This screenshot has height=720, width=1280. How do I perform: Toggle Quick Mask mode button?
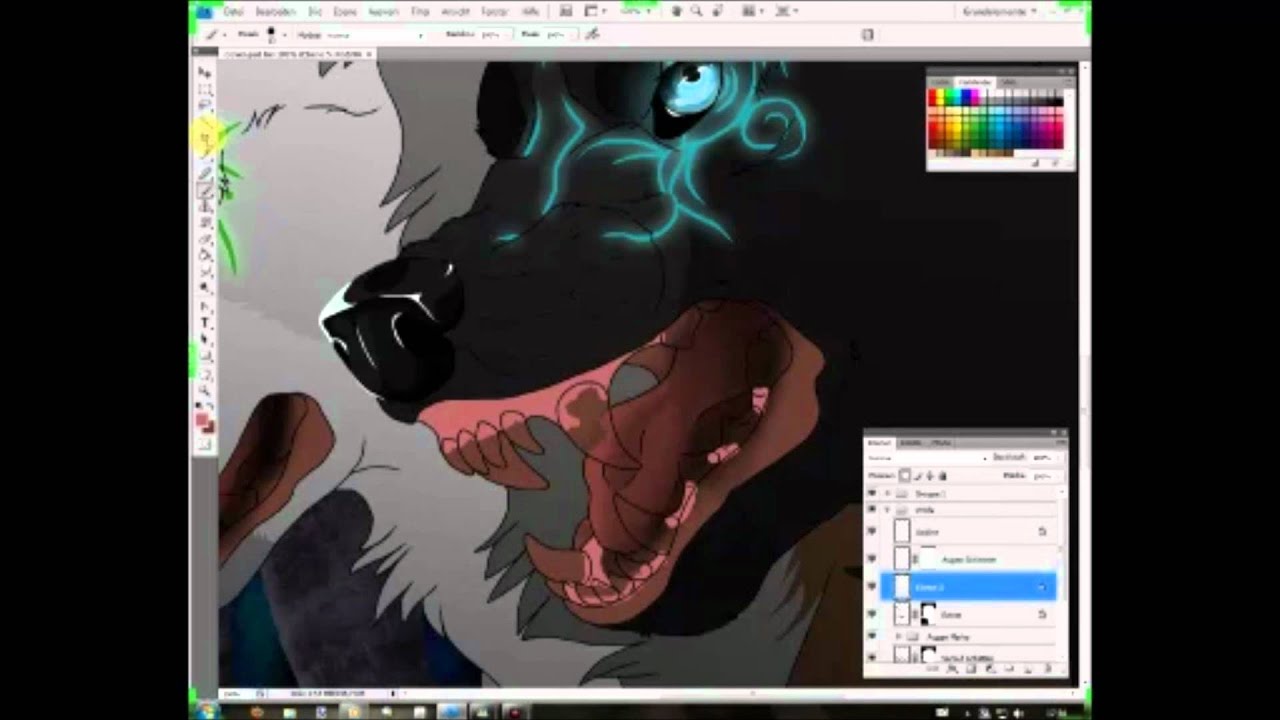point(205,444)
